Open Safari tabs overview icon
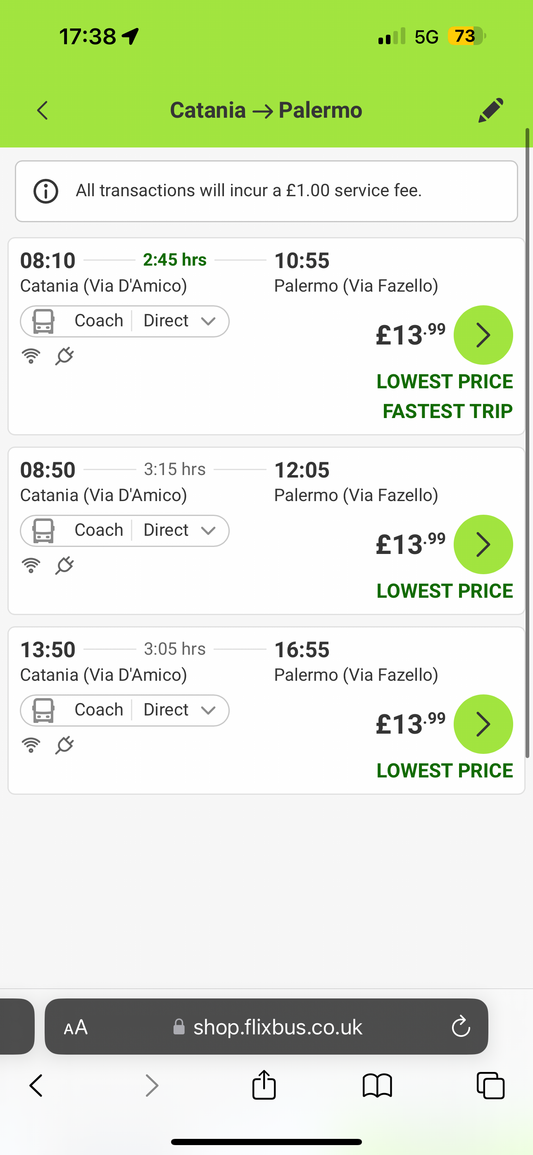This screenshot has height=1155, width=533. 490,1086
